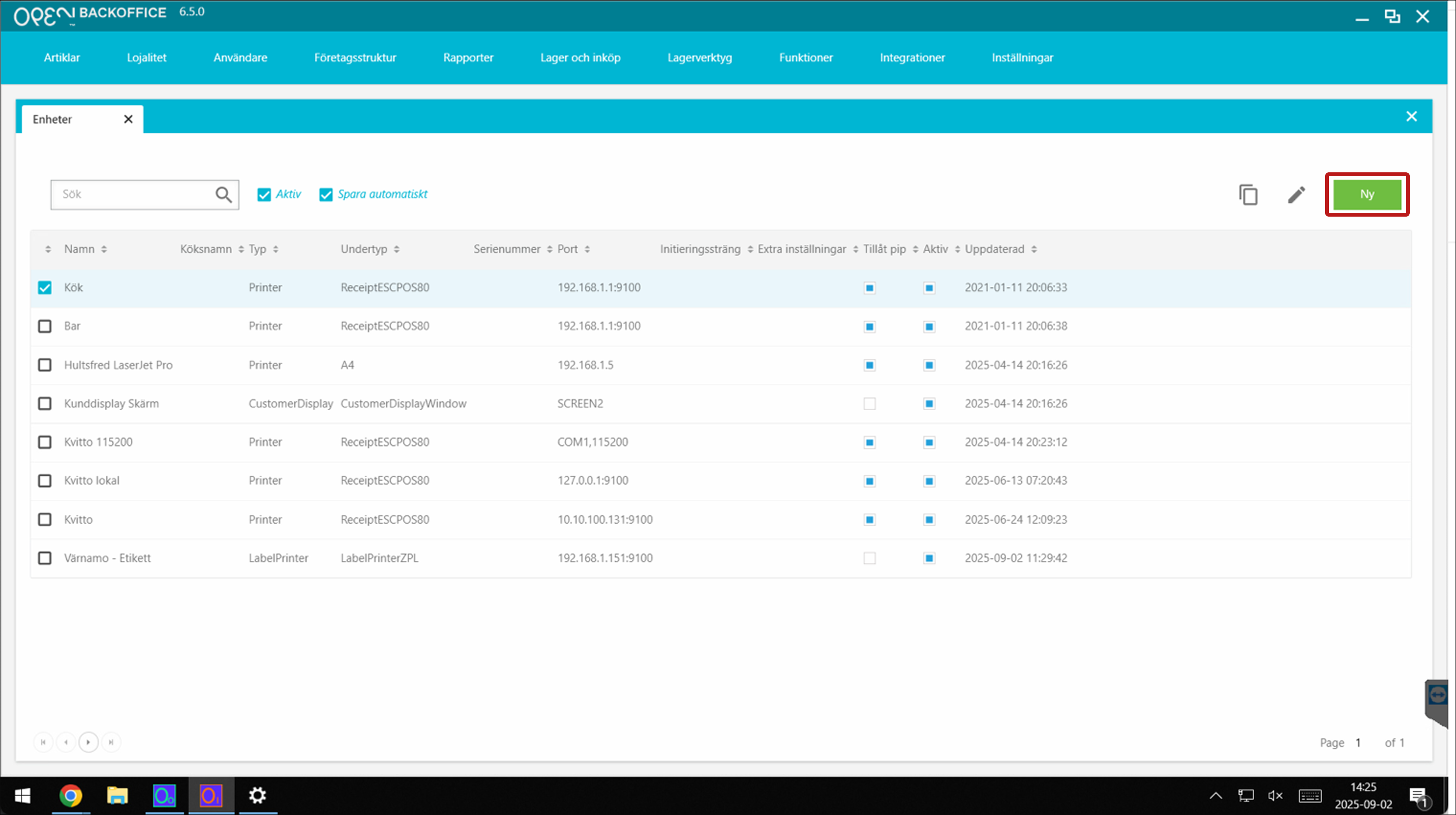Click the Kvitto row name
1456x815 pixels.
pos(78,519)
